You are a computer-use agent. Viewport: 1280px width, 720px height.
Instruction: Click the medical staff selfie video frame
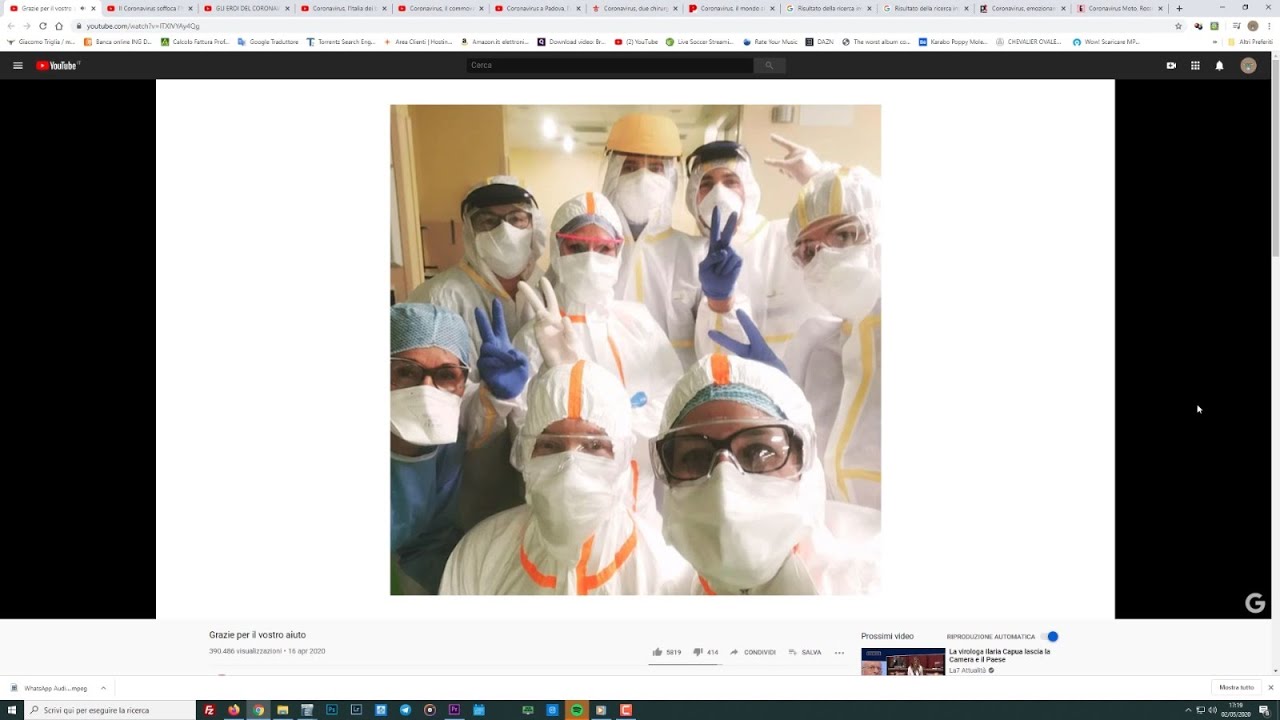click(x=635, y=349)
